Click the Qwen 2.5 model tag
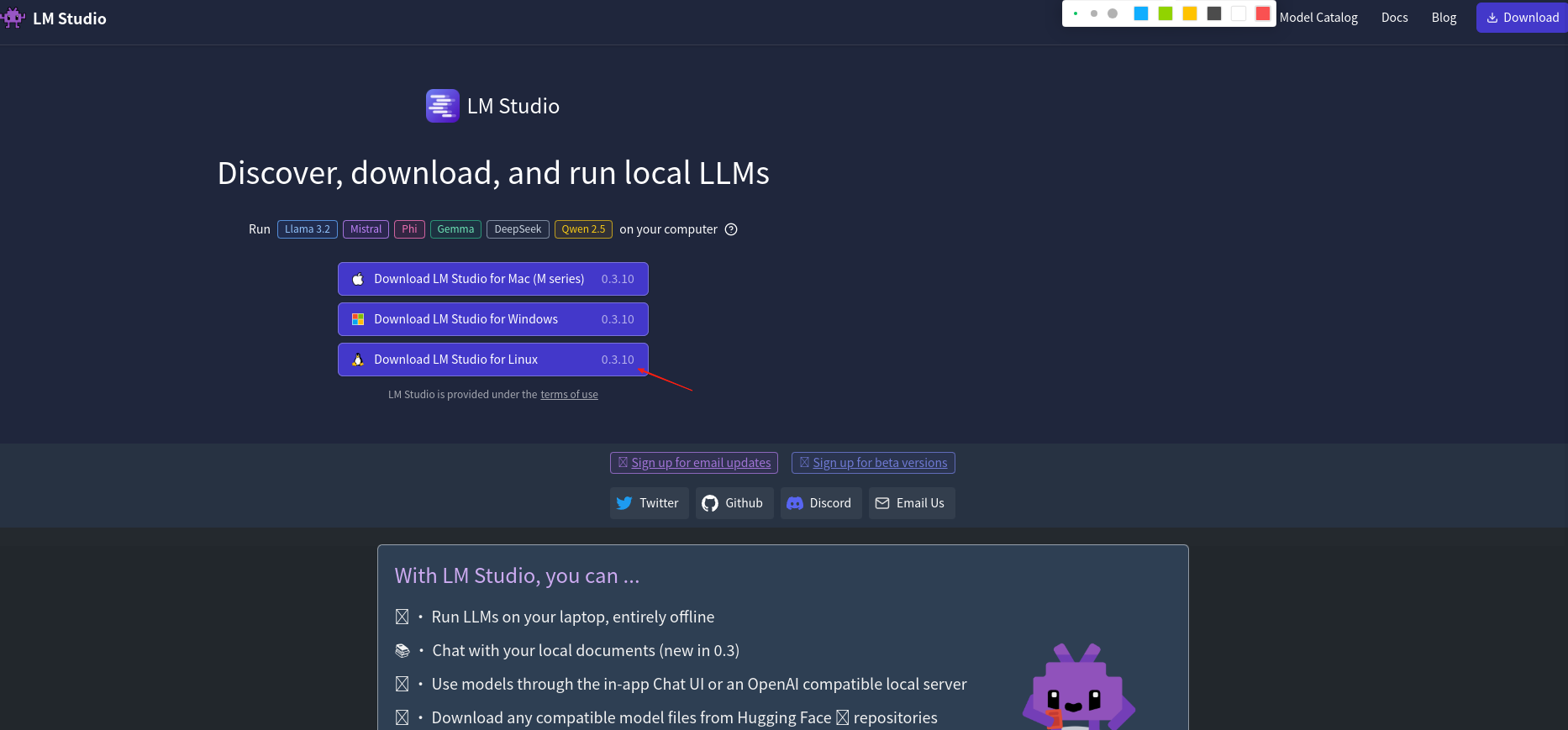 tap(583, 229)
